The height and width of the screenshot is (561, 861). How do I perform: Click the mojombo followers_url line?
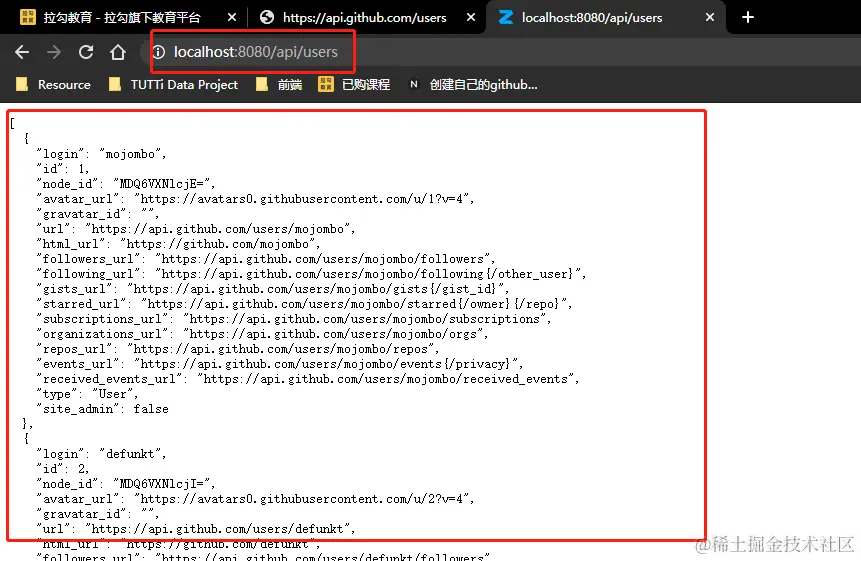coord(266,259)
